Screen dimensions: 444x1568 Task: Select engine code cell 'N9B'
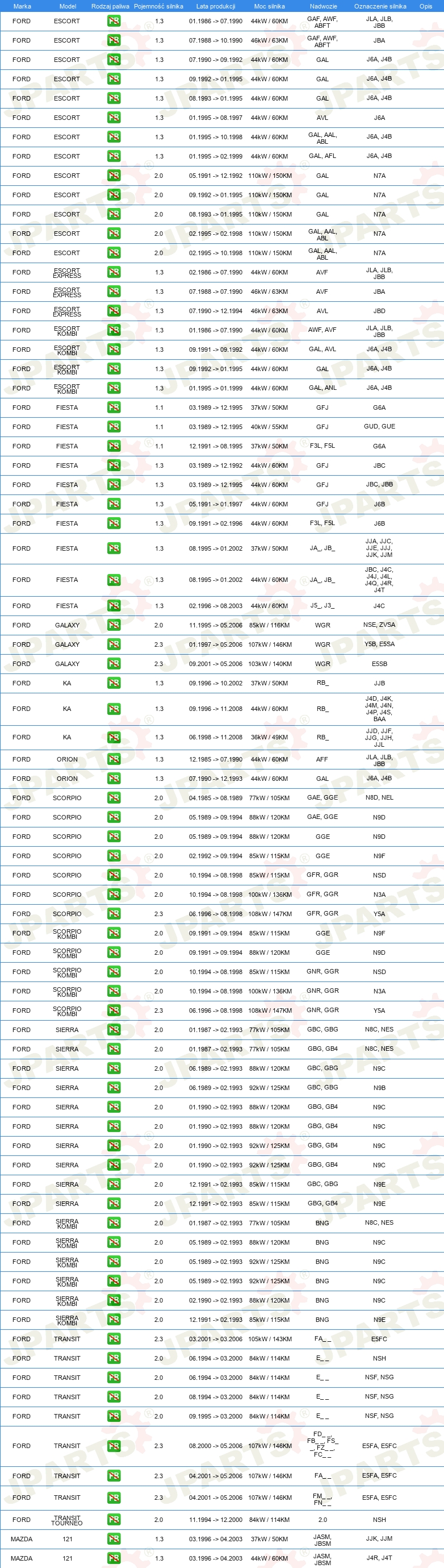(379, 1088)
